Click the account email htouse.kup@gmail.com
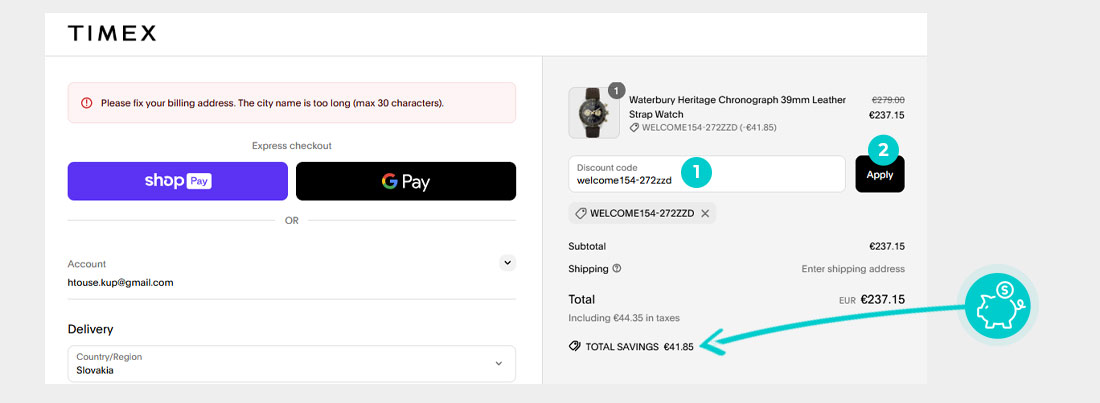Screen dimensions: 1100x403 pyautogui.click(x=120, y=282)
